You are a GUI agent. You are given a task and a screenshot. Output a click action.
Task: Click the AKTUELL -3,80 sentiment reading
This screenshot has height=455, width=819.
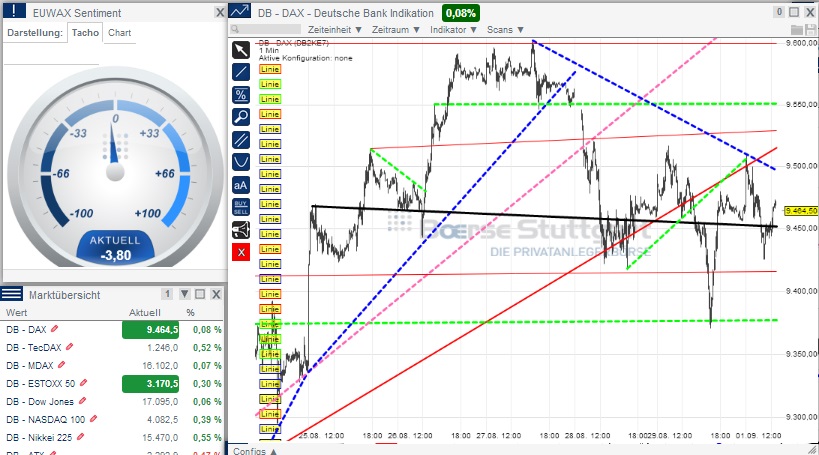115,249
